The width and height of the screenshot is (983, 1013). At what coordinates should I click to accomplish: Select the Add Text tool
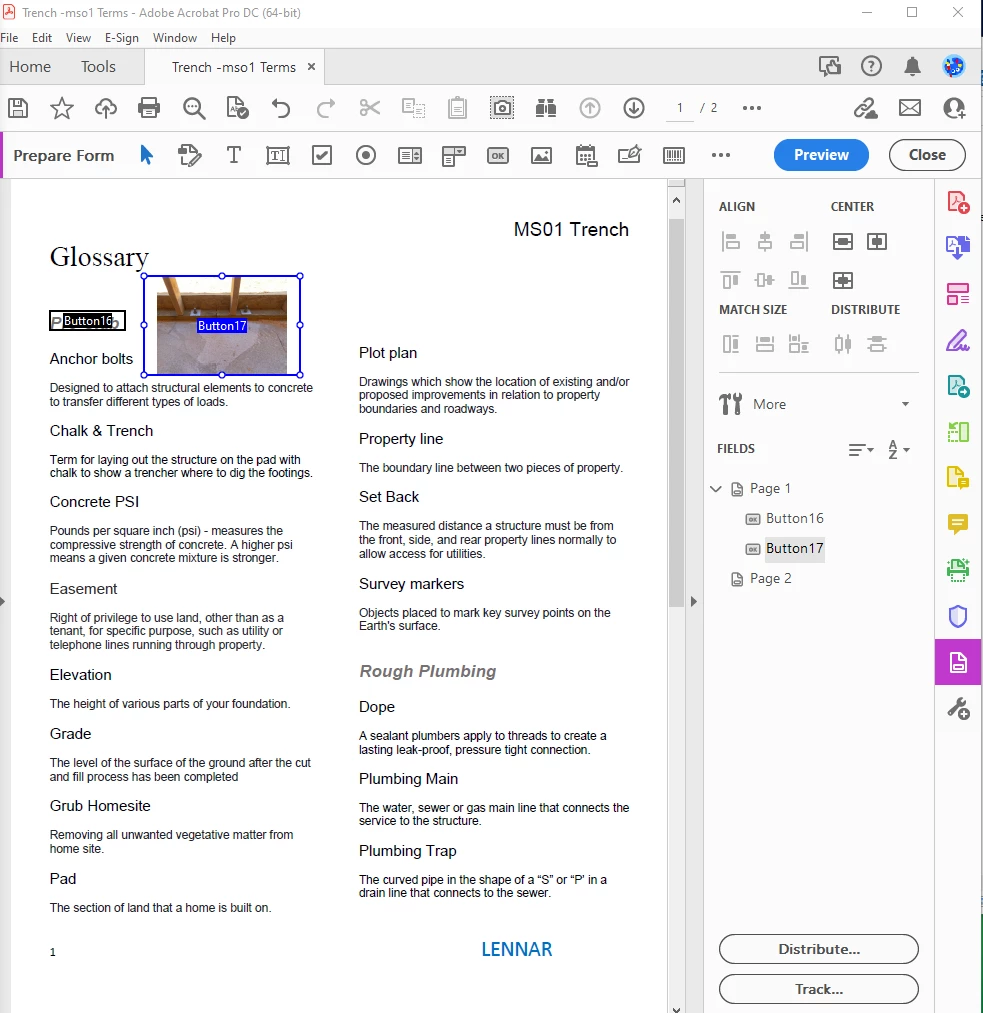(x=234, y=155)
